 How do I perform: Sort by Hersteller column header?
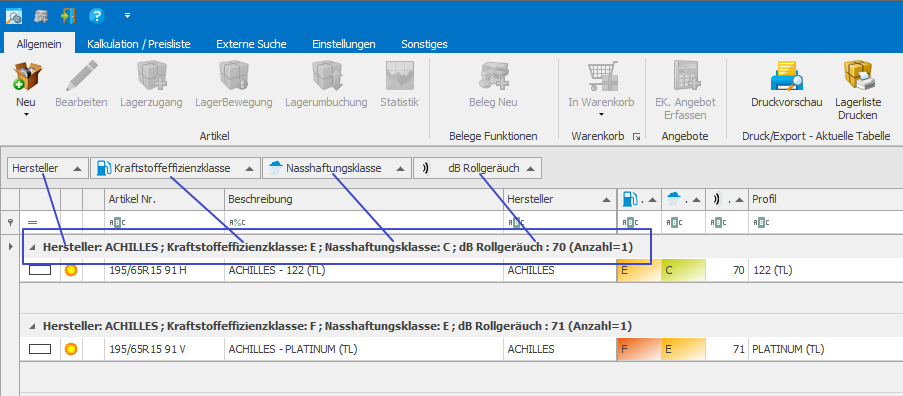[560, 199]
